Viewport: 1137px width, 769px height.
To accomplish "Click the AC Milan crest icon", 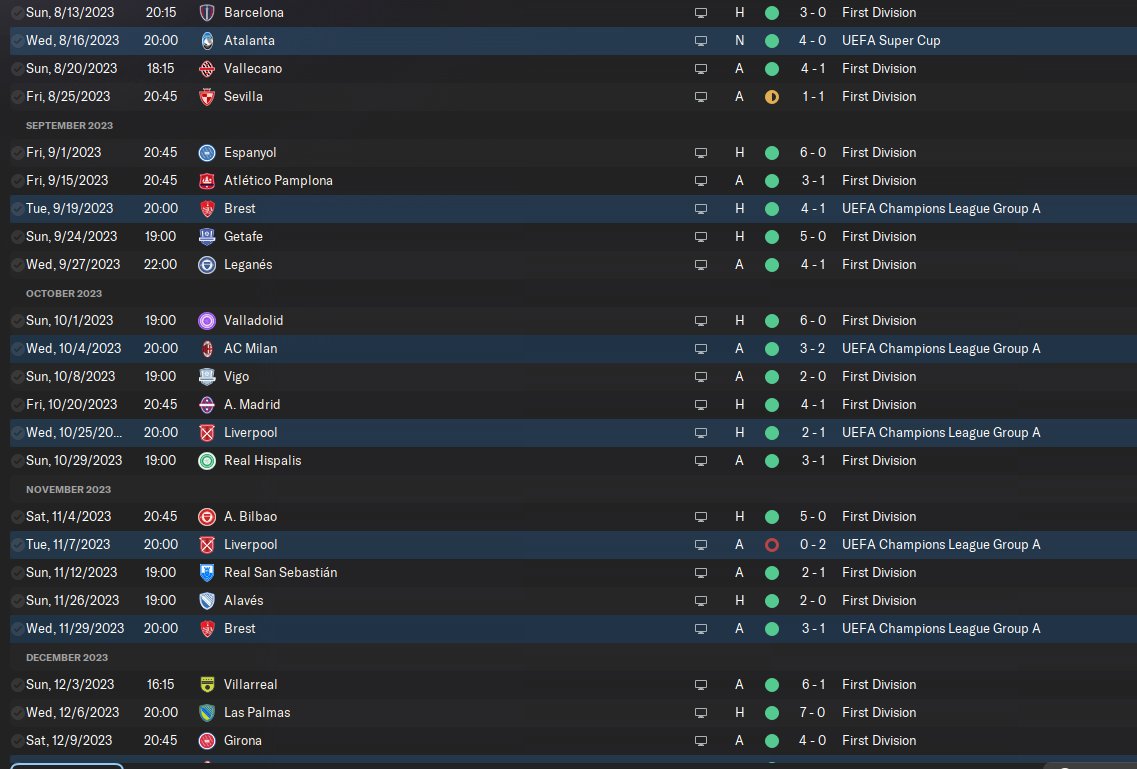I will (207, 349).
